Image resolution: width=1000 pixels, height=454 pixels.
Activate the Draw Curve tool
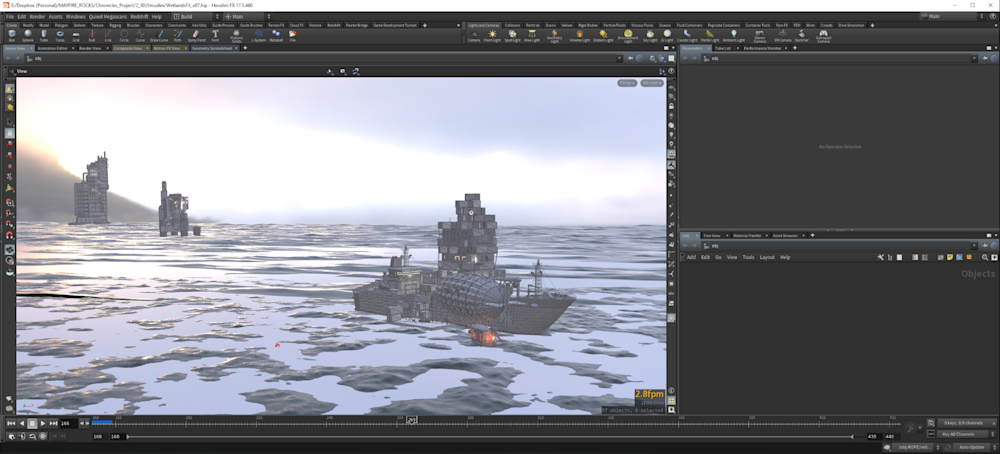tap(159, 35)
